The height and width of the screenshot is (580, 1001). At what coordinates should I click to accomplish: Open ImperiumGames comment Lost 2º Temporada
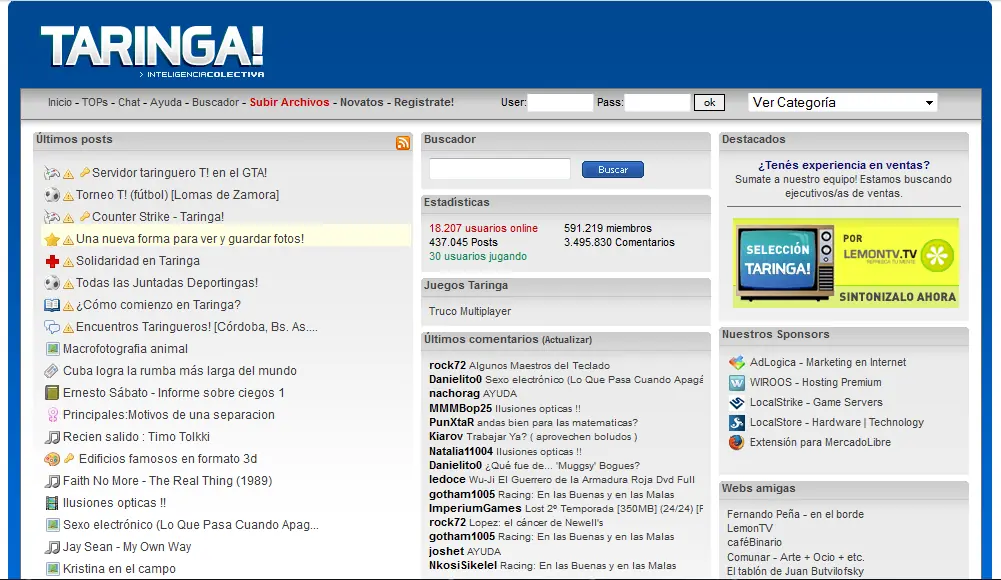pos(614,509)
